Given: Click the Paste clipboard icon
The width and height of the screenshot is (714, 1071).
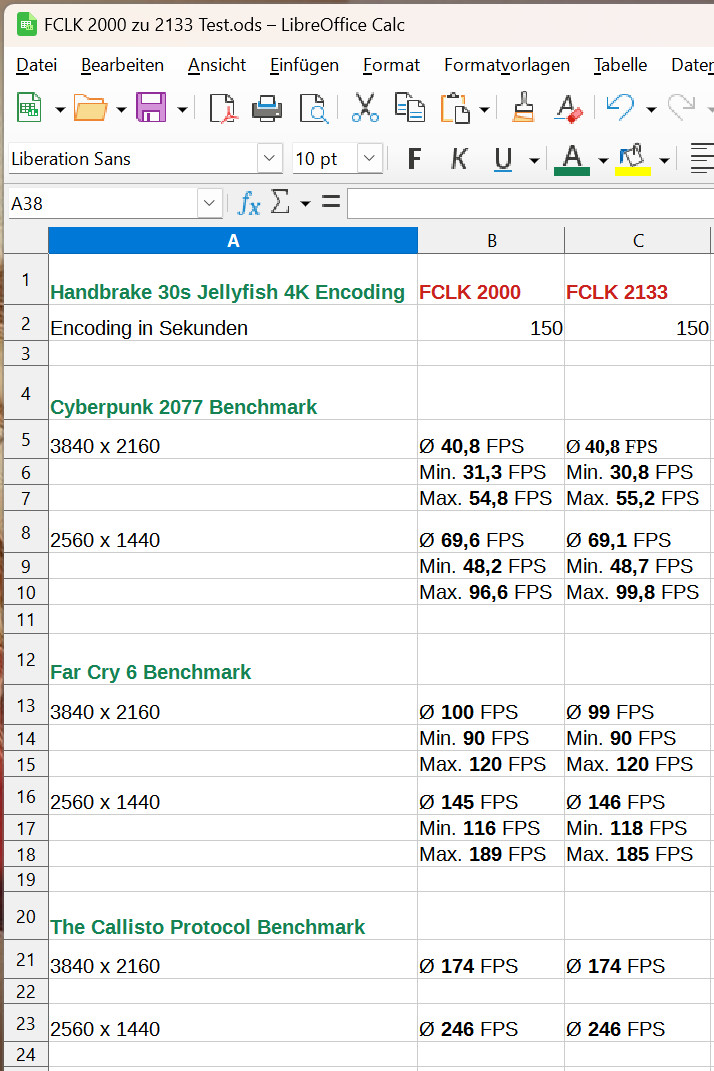Looking at the screenshot, I should 455,108.
